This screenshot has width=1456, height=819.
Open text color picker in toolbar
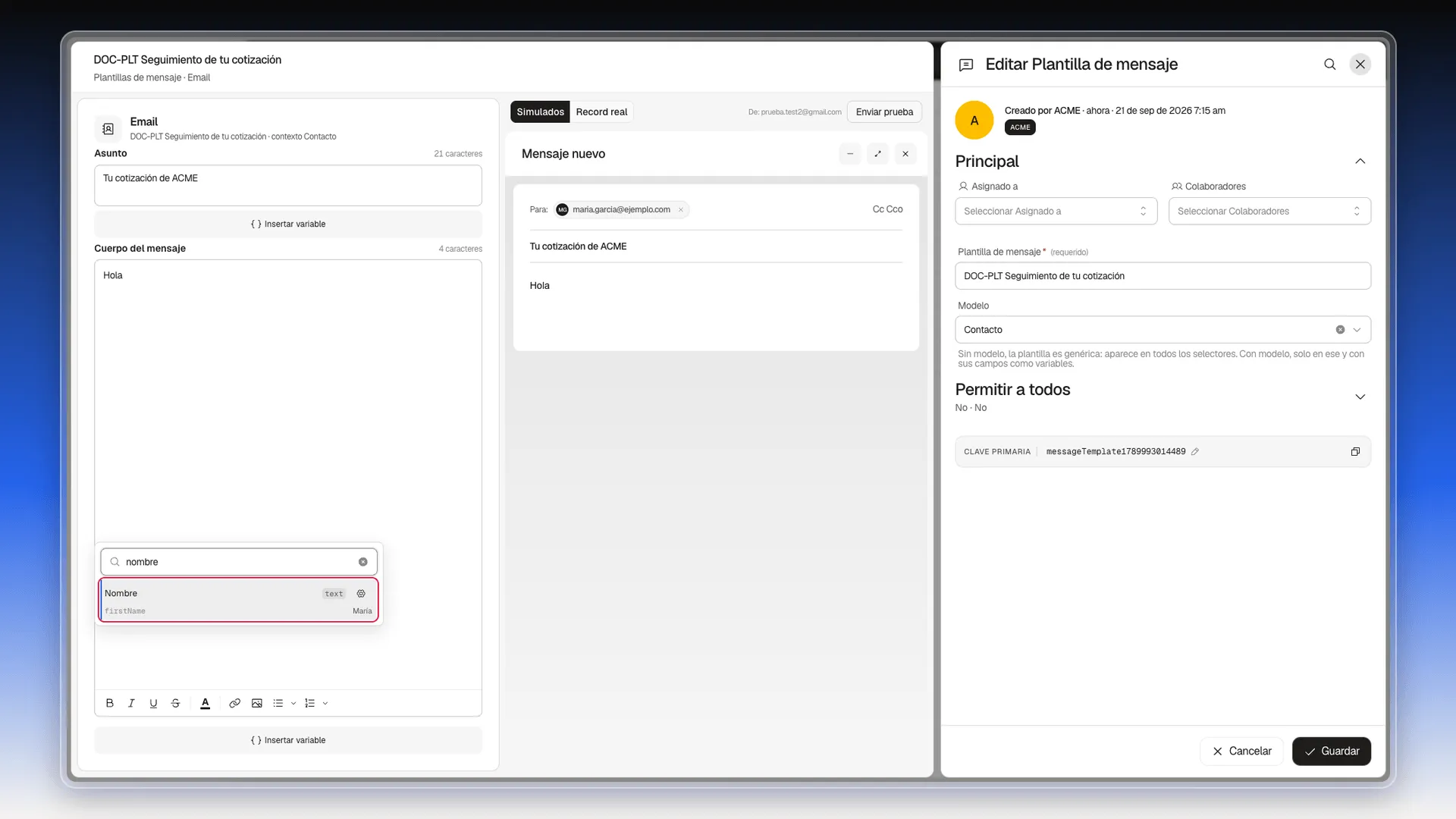(205, 704)
